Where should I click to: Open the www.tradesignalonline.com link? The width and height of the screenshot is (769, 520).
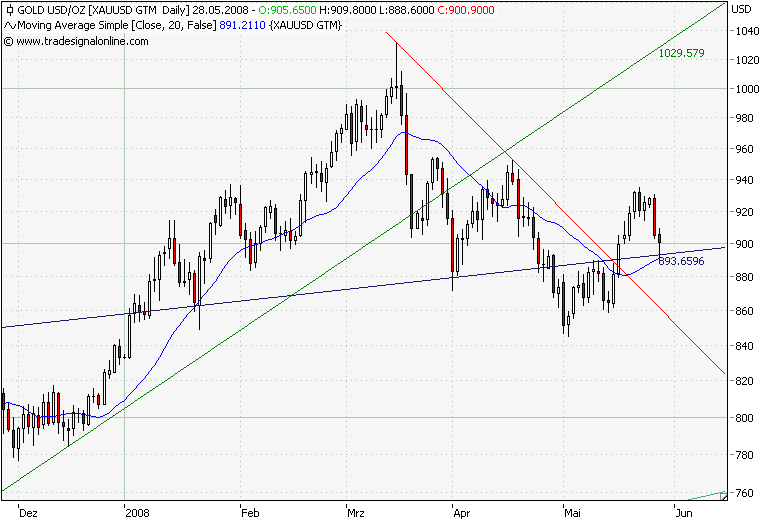pos(82,41)
